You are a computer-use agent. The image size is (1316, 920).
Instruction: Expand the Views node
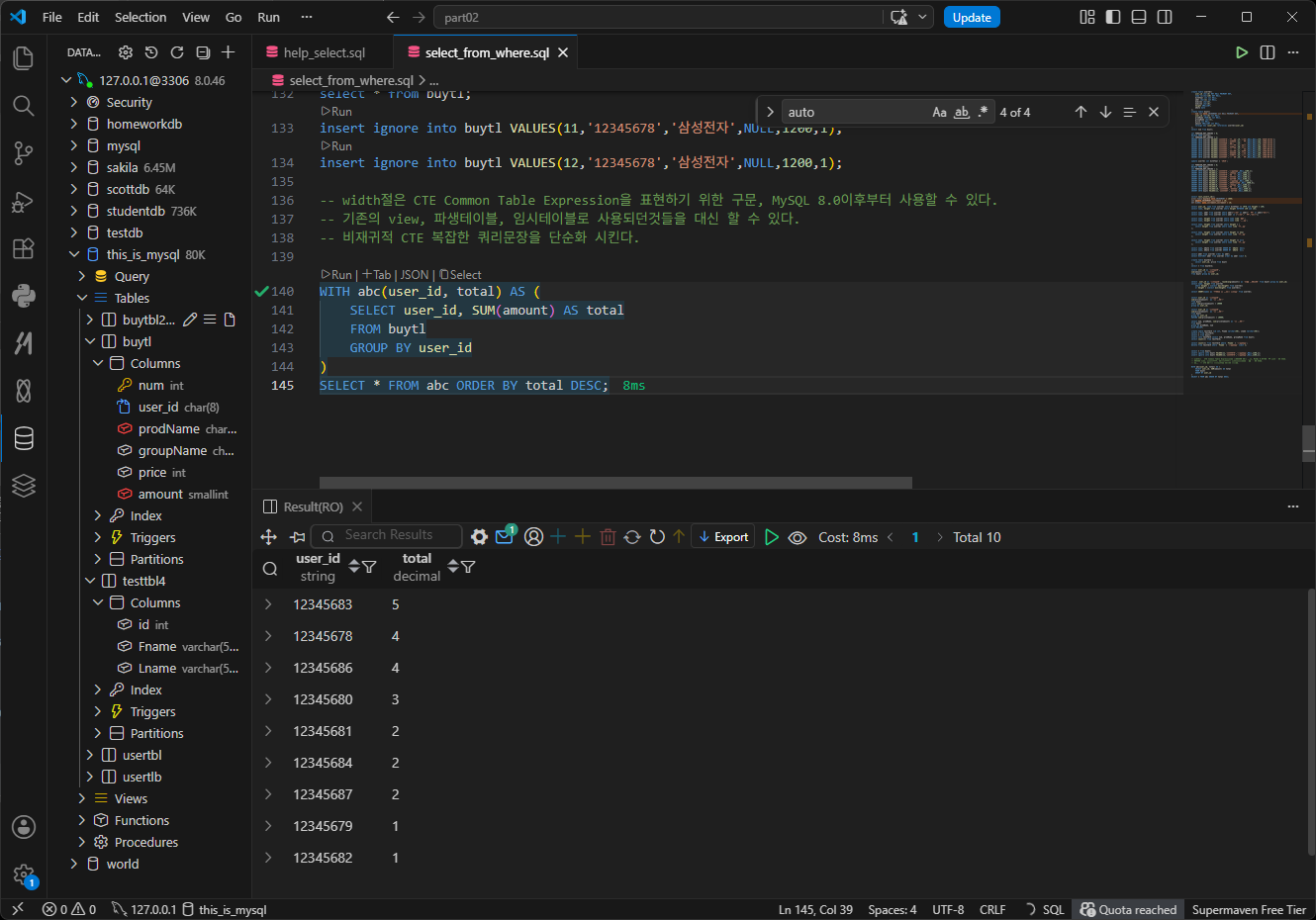pos(82,798)
